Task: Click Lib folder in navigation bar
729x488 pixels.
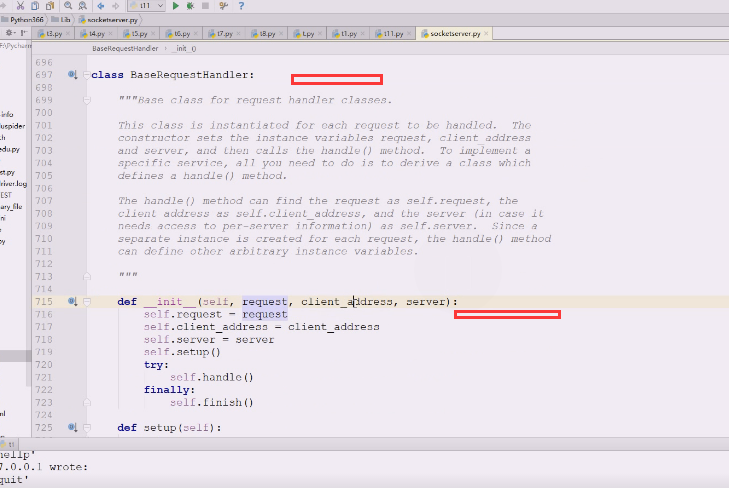Action: pos(61,20)
